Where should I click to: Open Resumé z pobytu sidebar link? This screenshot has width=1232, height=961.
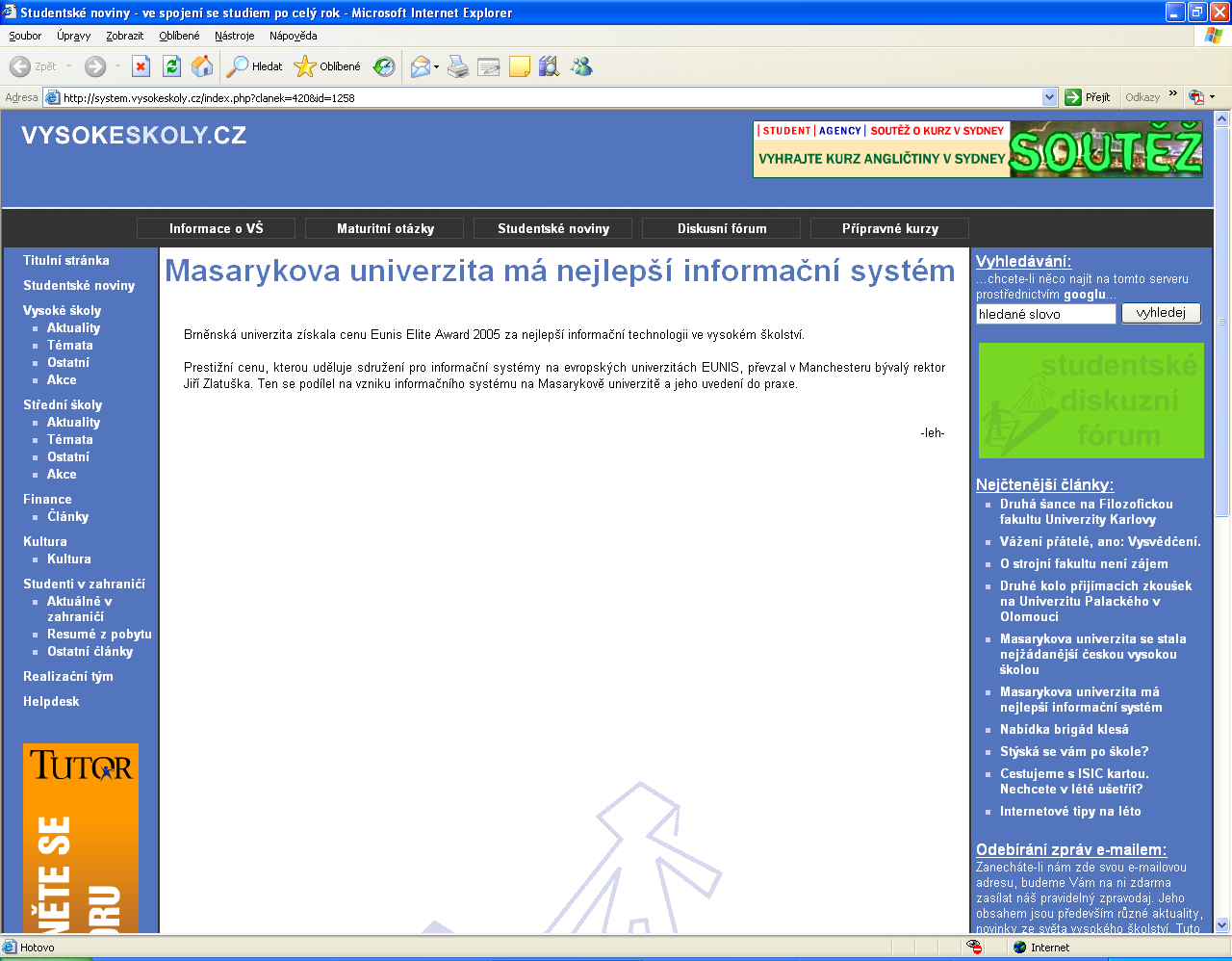pyautogui.click(x=99, y=634)
